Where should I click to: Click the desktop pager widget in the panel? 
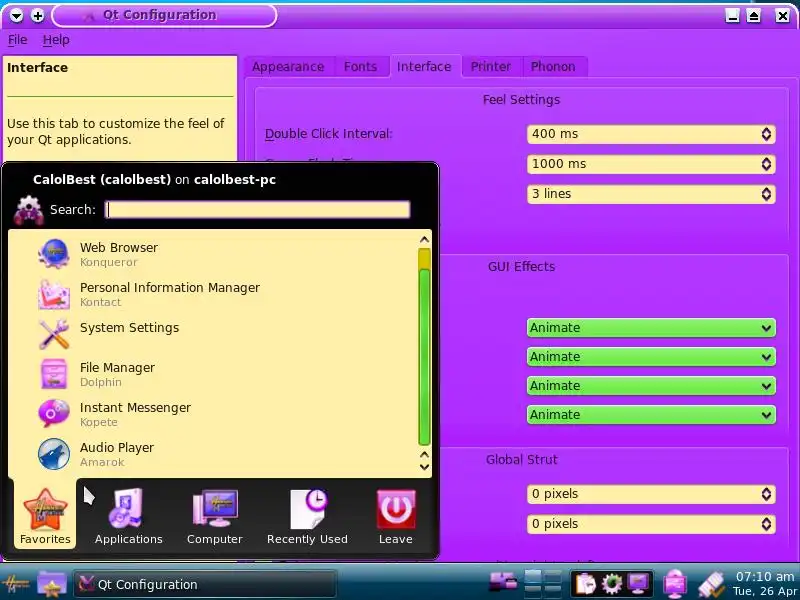543,584
